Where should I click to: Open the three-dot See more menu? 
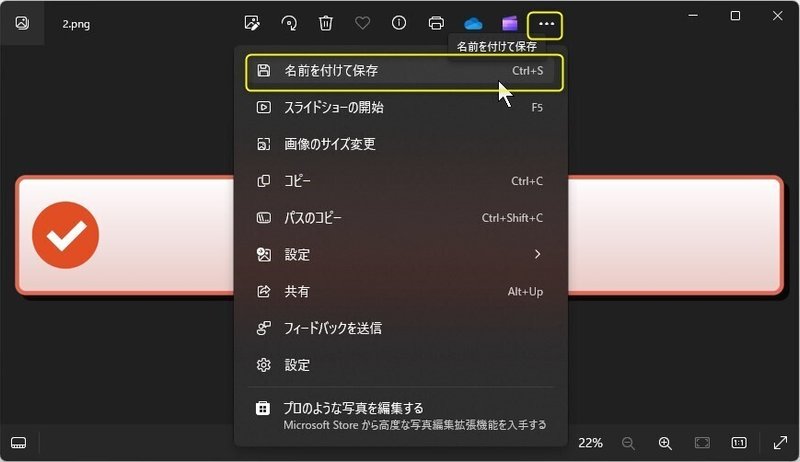[x=546, y=24]
